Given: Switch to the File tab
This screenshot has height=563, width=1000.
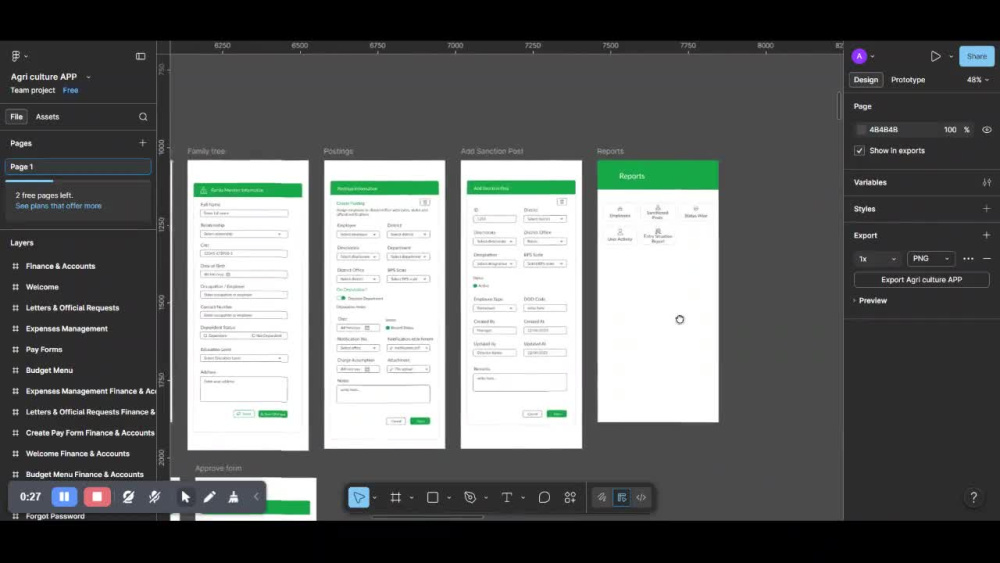Looking at the screenshot, I should click(x=17, y=117).
